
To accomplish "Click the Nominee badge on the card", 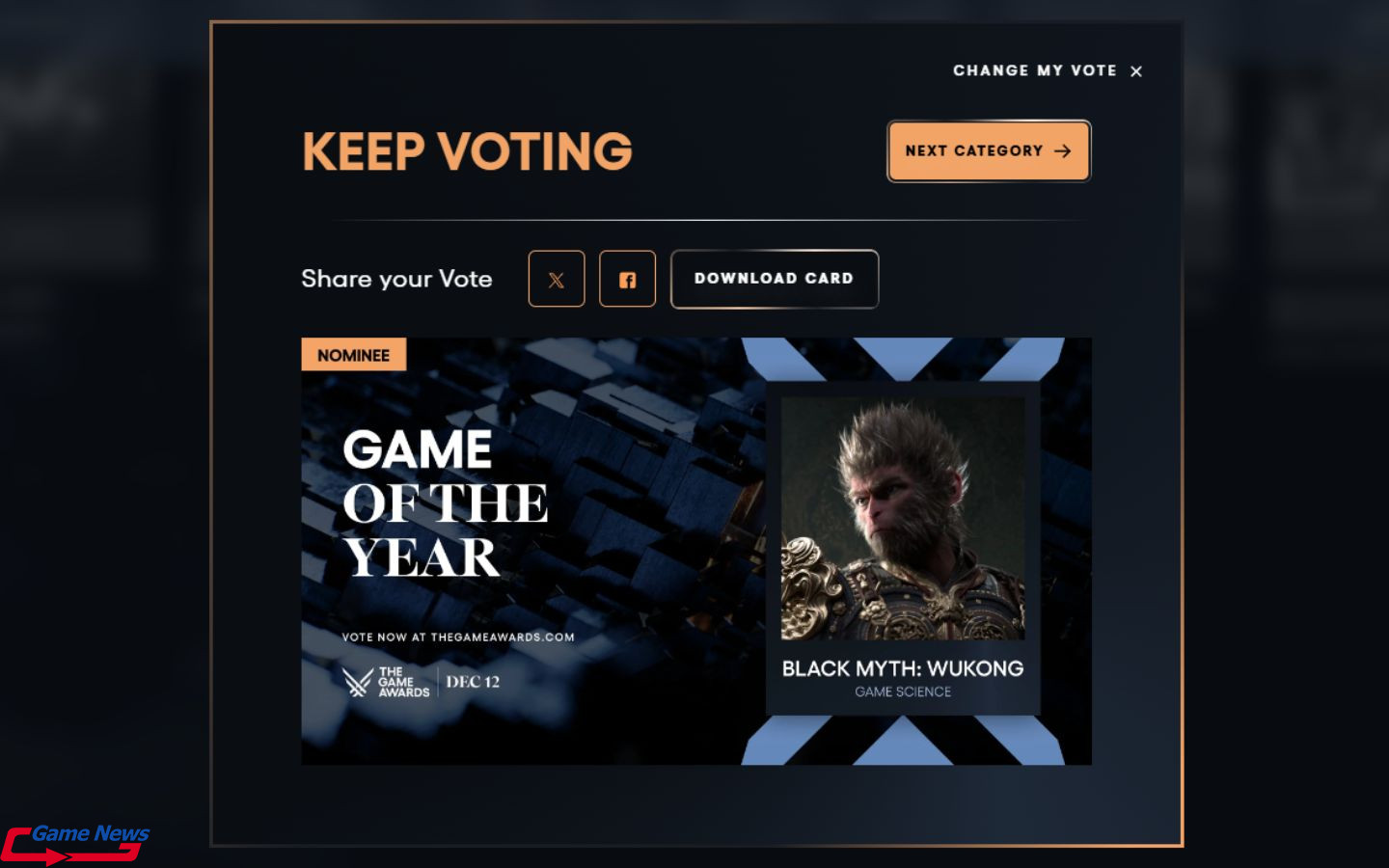I will pos(353,355).
